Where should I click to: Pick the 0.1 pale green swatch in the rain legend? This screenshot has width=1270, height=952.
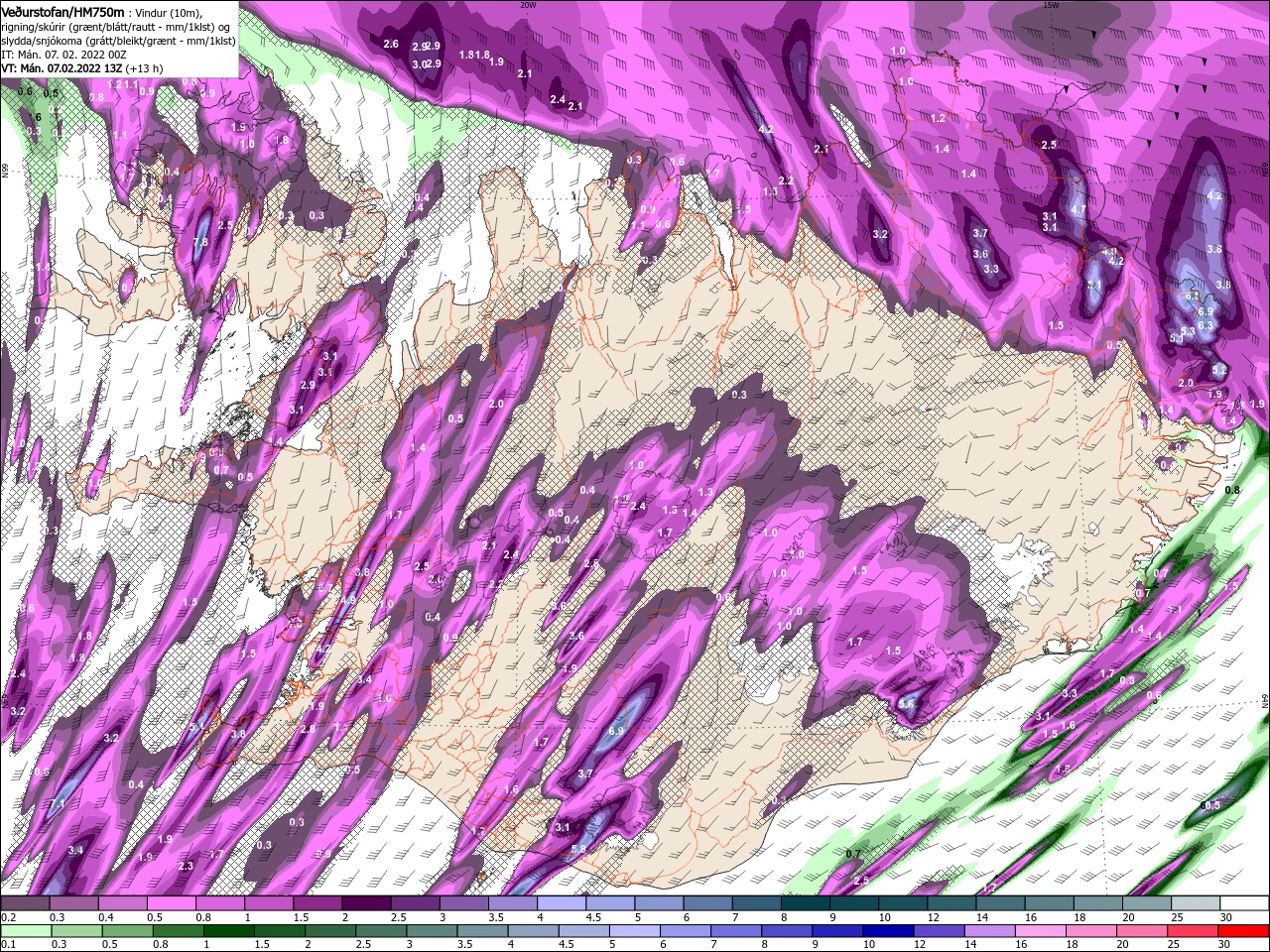click(25, 931)
